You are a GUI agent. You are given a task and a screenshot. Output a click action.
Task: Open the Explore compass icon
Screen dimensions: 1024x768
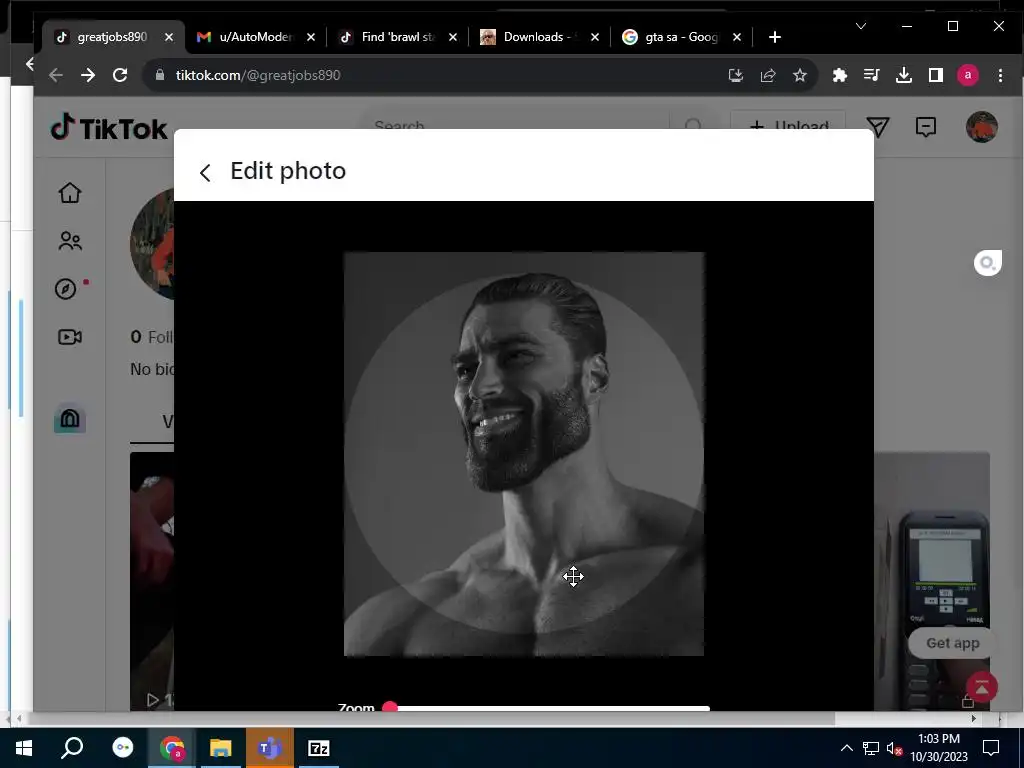pyautogui.click(x=66, y=289)
